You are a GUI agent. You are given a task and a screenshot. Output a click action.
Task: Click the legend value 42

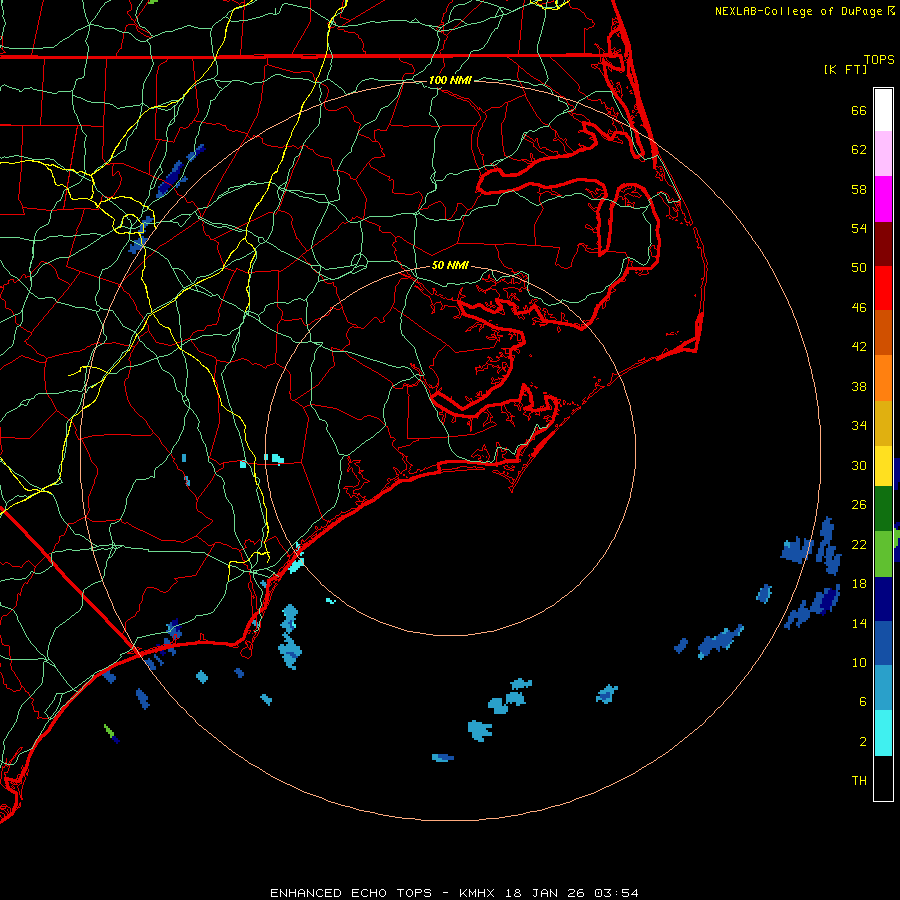coord(859,347)
